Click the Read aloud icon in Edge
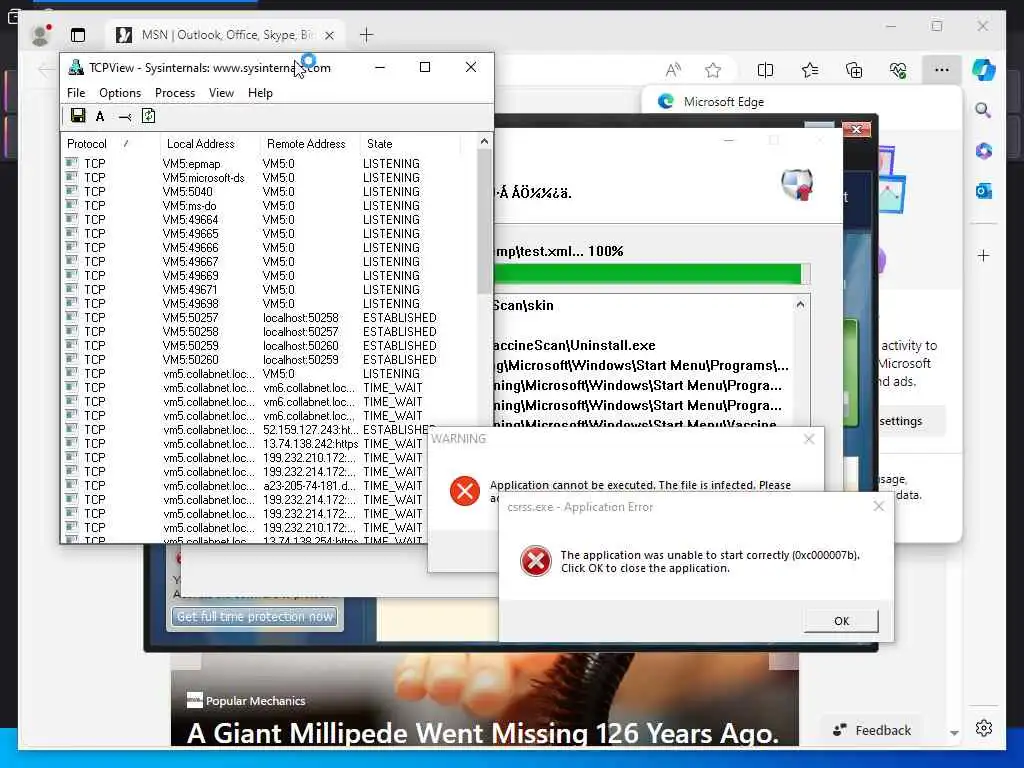The width and height of the screenshot is (1024, 768). pos(673,70)
